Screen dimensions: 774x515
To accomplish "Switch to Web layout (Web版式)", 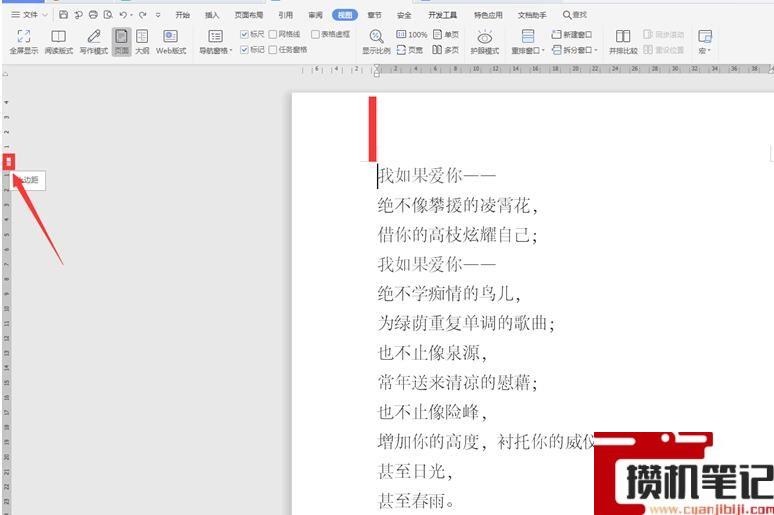I will [171, 41].
